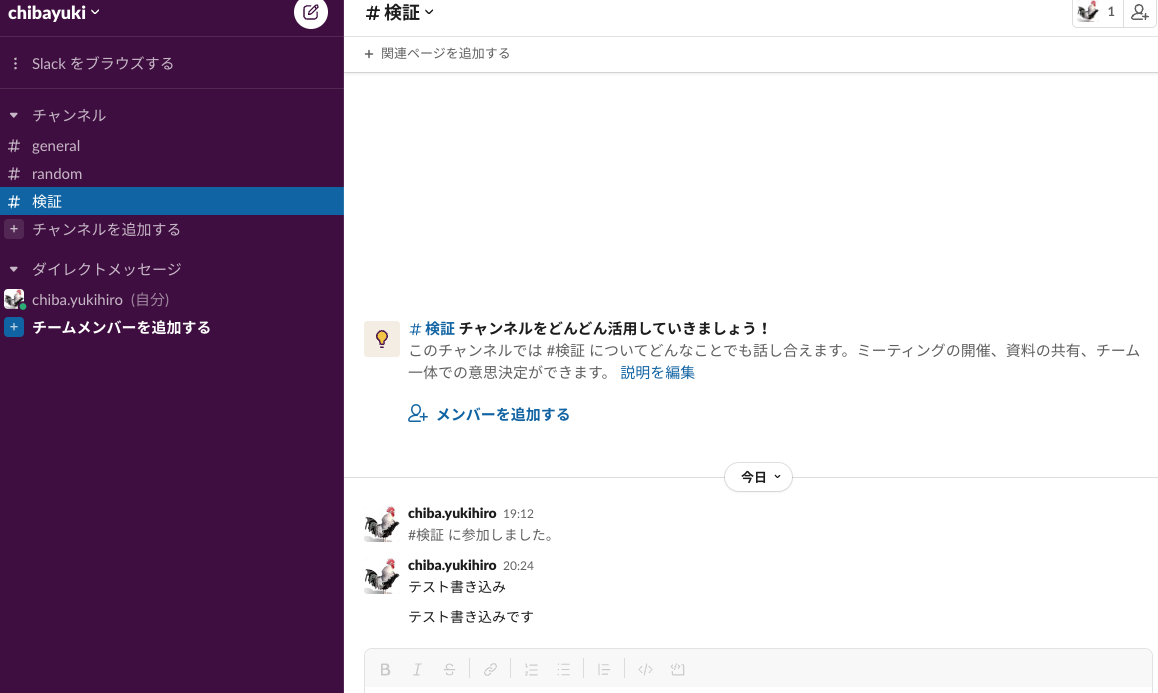This screenshot has height=693, width=1158.
Task: Click the add people icon in the header
Action: point(1140,13)
